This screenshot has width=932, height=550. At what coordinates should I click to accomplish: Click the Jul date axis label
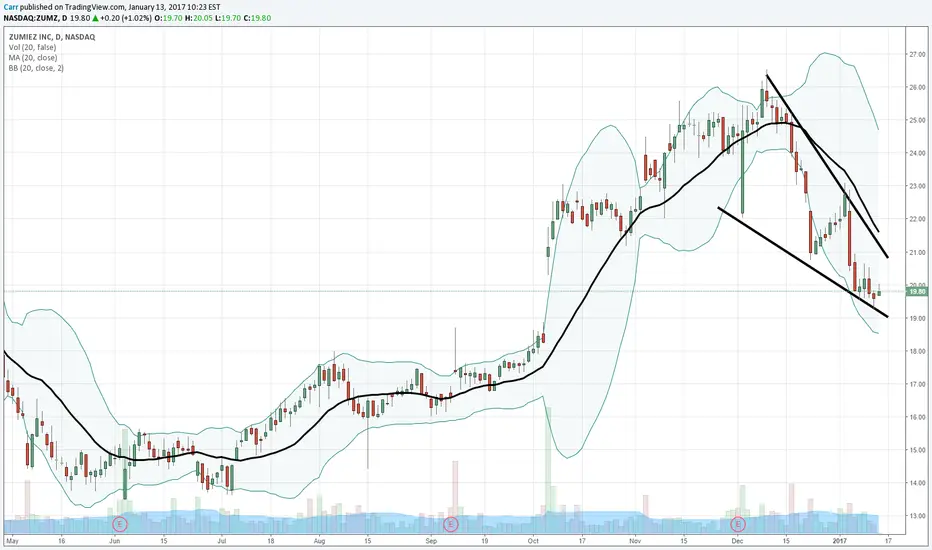click(x=222, y=541)
